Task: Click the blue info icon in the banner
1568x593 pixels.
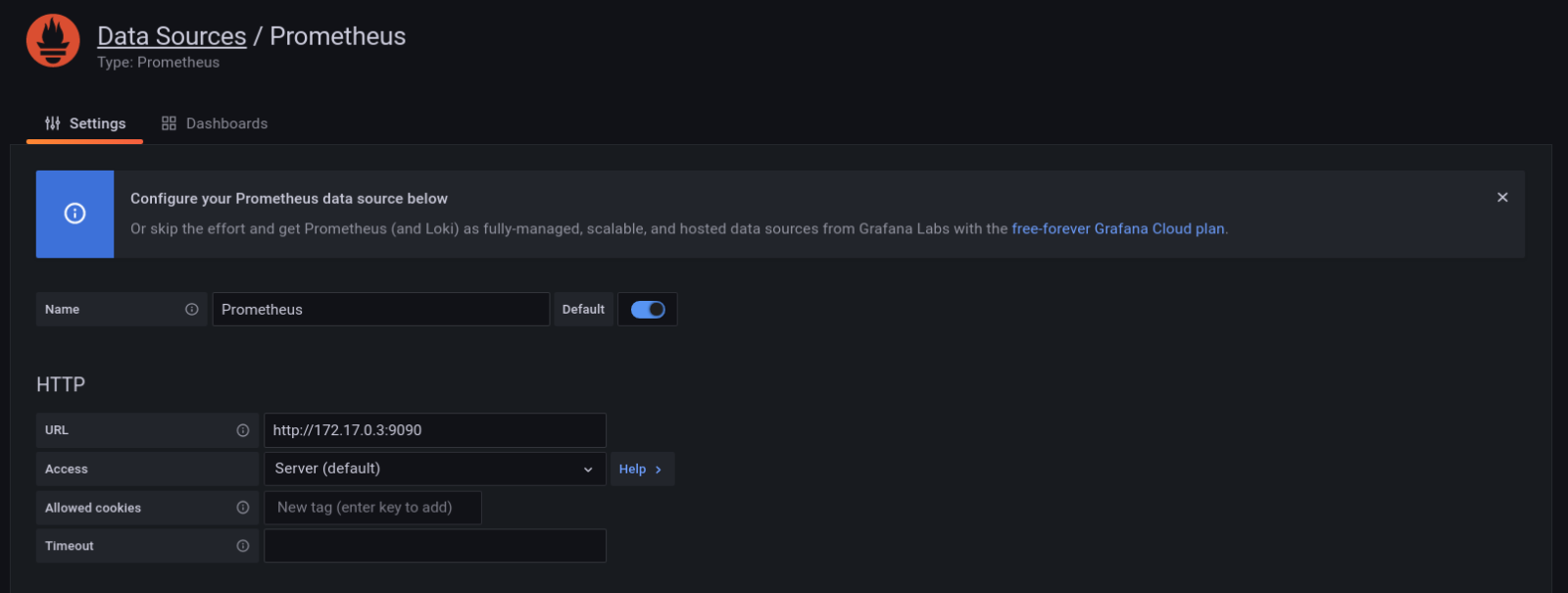Action: click(x=74, y=214)
